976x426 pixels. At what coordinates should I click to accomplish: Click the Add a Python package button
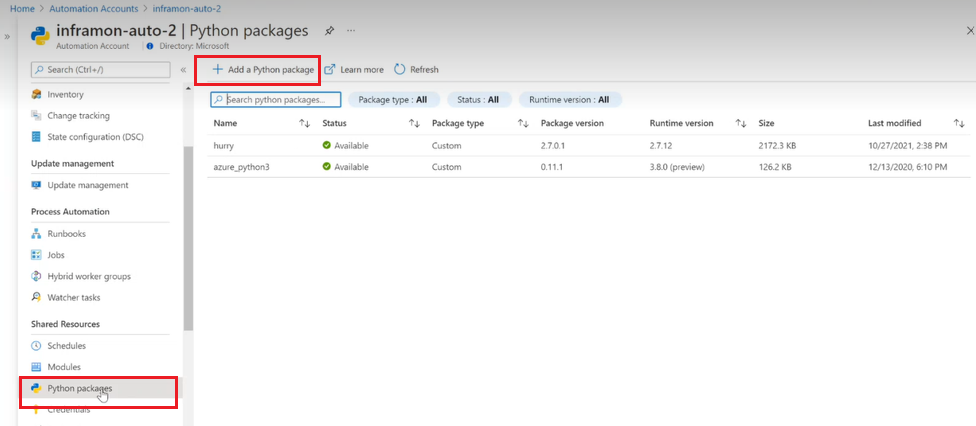click(262, 70)
